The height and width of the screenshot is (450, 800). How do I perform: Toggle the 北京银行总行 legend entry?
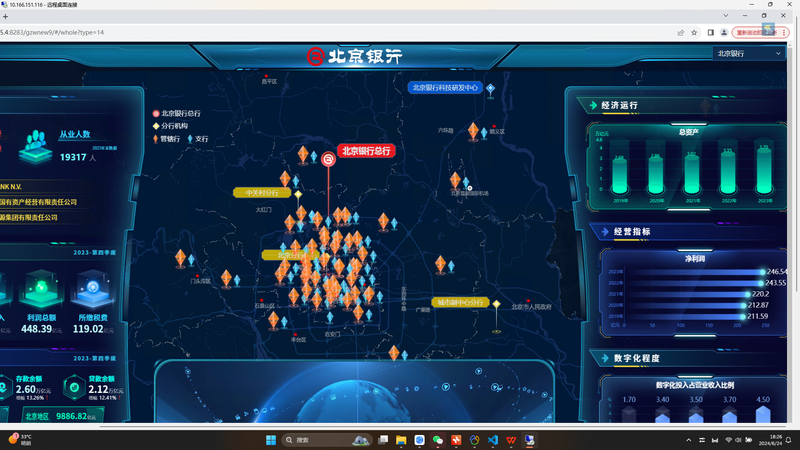tap(177, 113)
